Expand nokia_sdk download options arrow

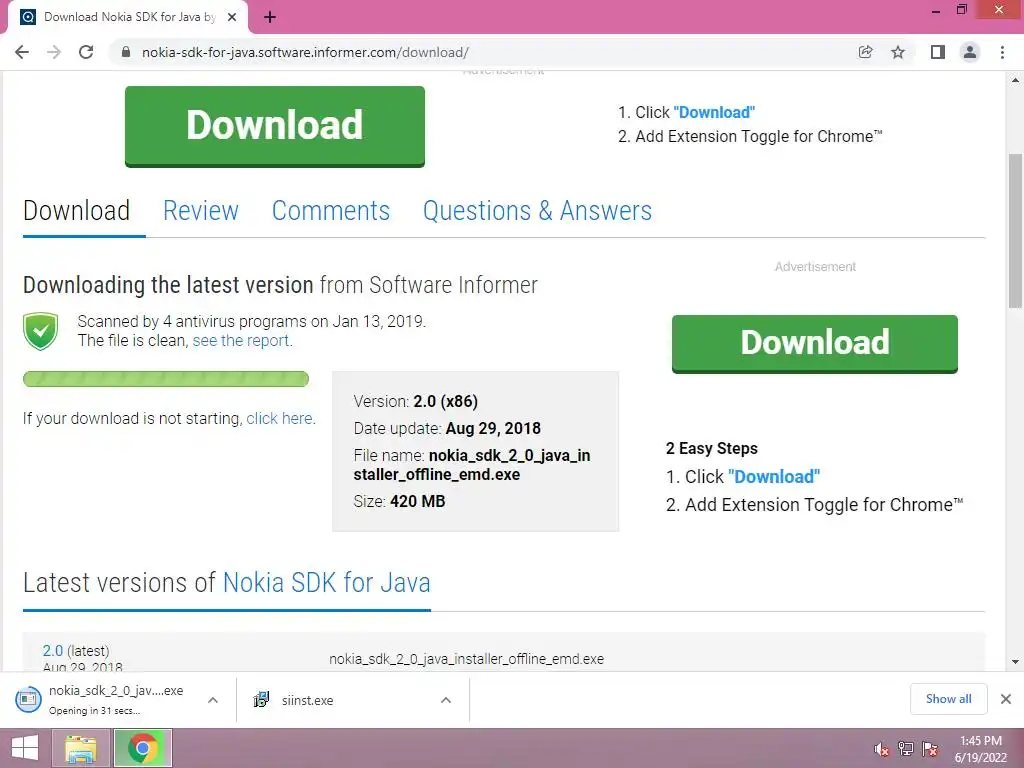[212, 700]
